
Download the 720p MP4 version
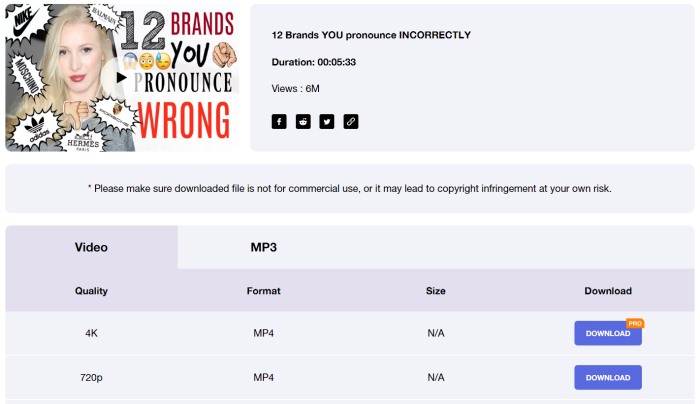coord(608,378)
